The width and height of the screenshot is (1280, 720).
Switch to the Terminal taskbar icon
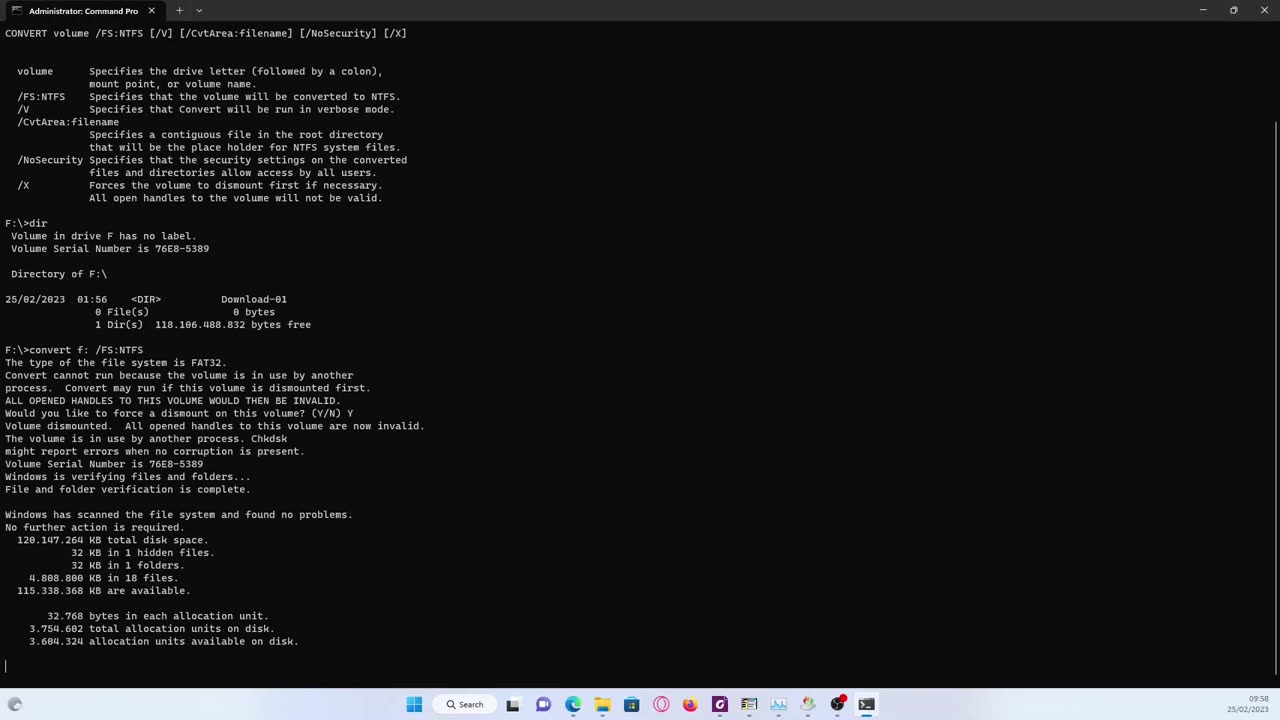[866, 704]
